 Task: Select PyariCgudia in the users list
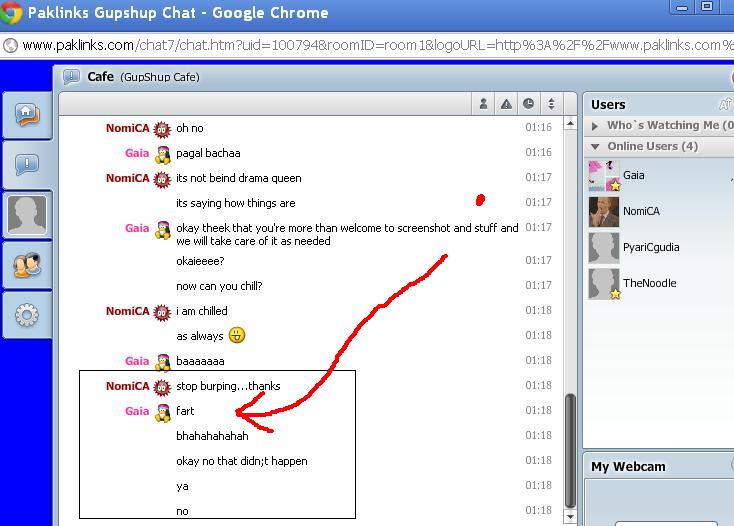point(649,247)
